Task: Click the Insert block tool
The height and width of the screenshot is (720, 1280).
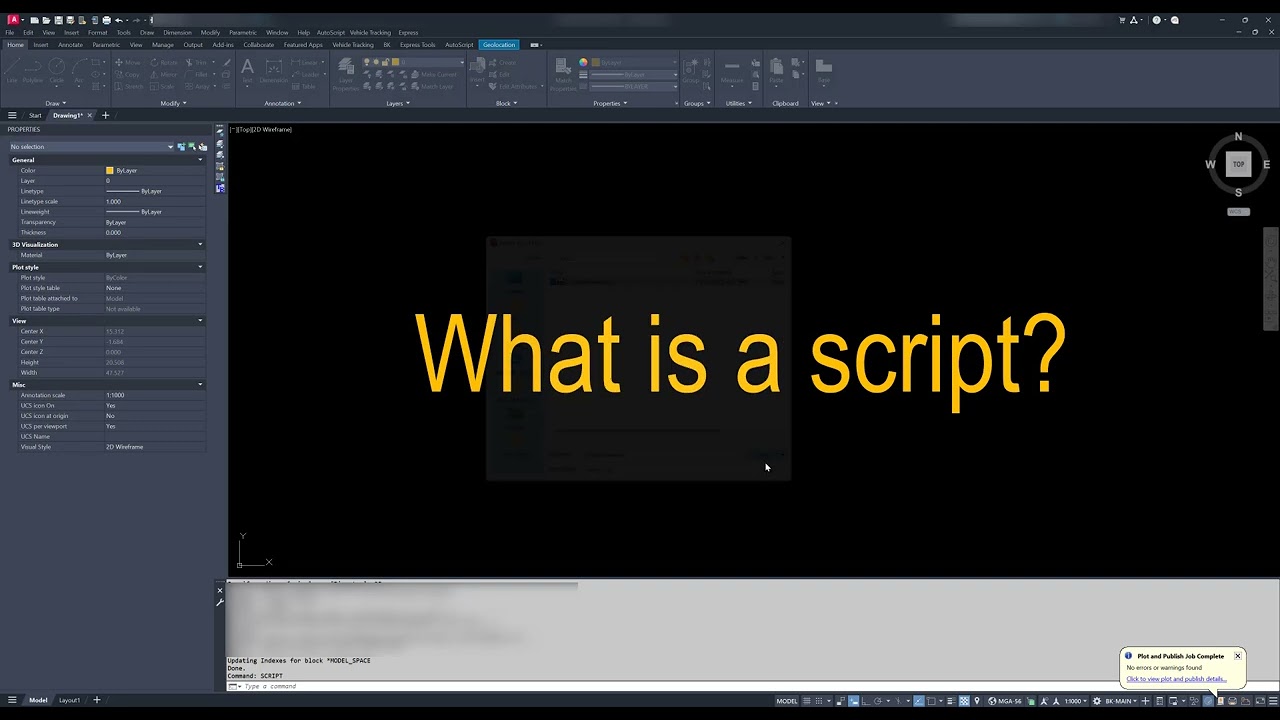Action: pyautogui.click(x=477, y=71)
